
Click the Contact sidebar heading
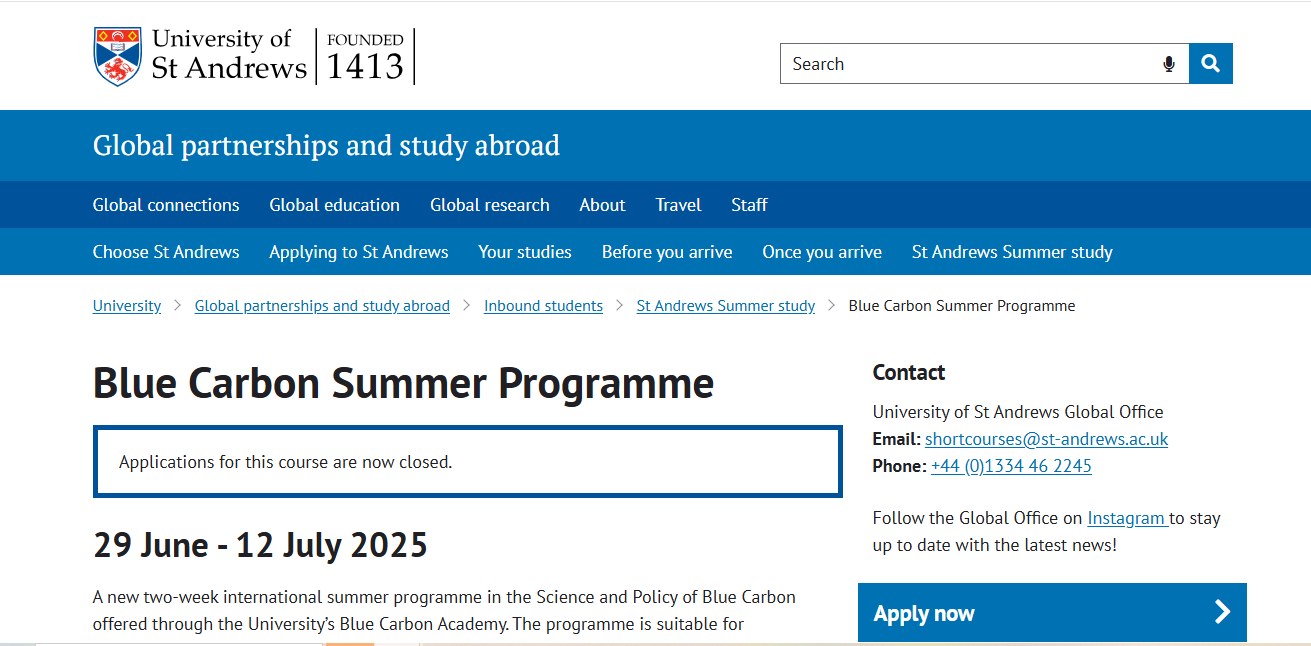909,373
